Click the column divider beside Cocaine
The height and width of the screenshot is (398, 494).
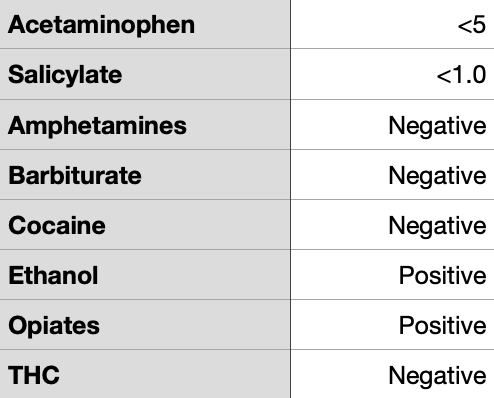pos(290,225)
